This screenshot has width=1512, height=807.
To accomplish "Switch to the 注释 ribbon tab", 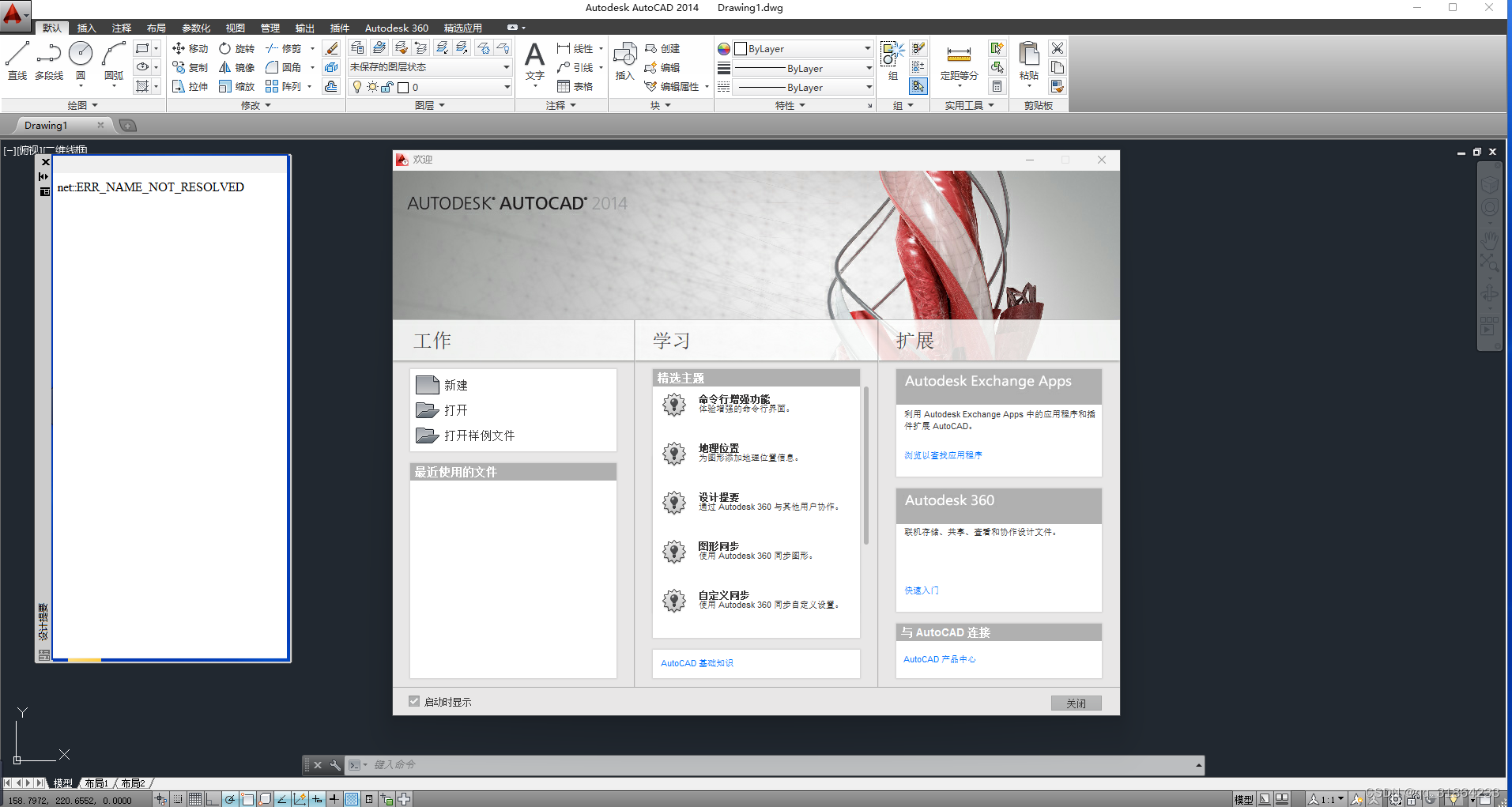I will pos(122,28).
